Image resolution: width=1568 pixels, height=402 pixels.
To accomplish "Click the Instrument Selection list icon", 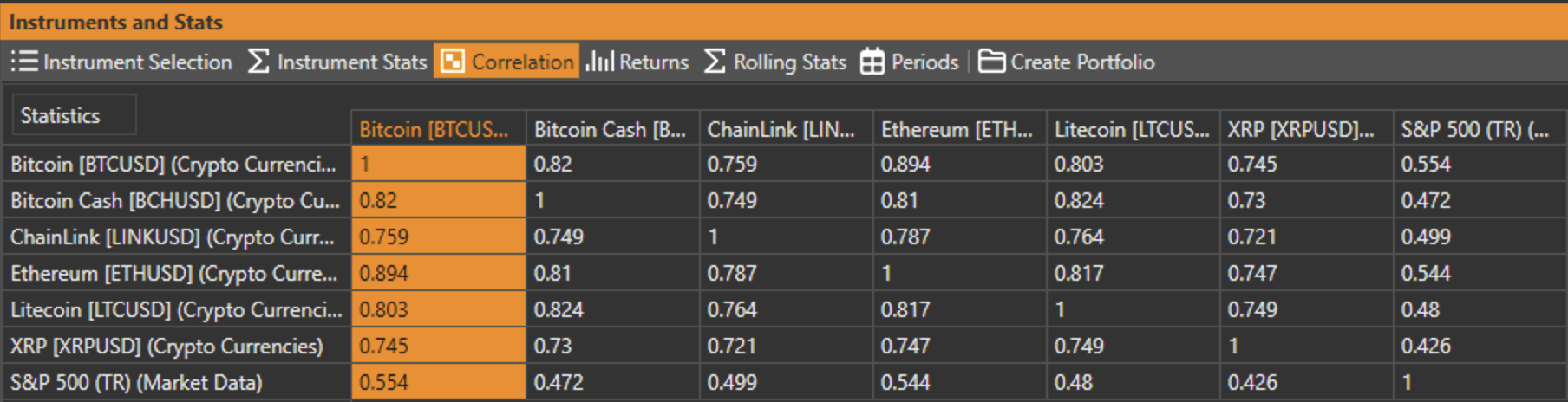I will pyautogui.click(x=24, y=62).
